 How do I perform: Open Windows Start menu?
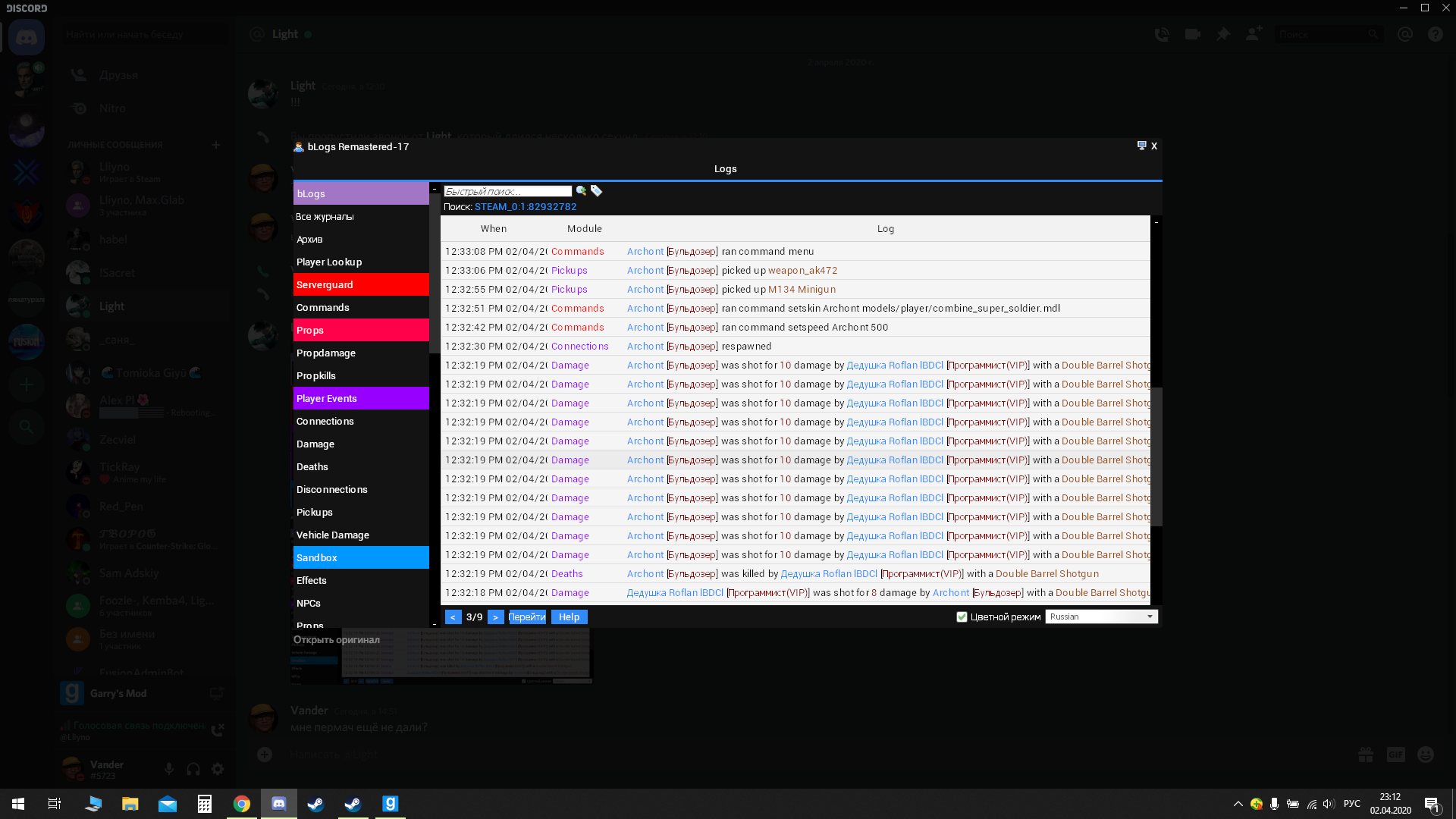point(18,804)
